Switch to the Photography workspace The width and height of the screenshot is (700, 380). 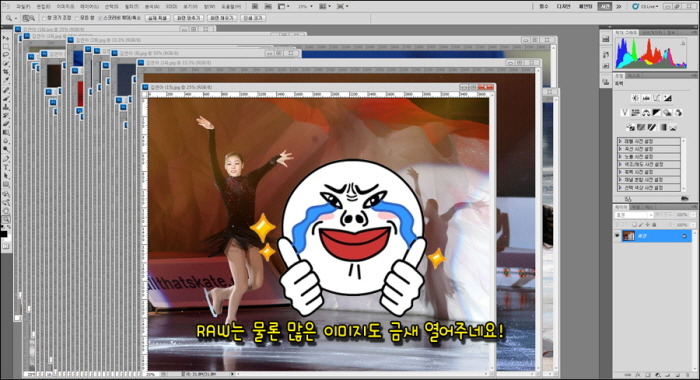point(604,6)
